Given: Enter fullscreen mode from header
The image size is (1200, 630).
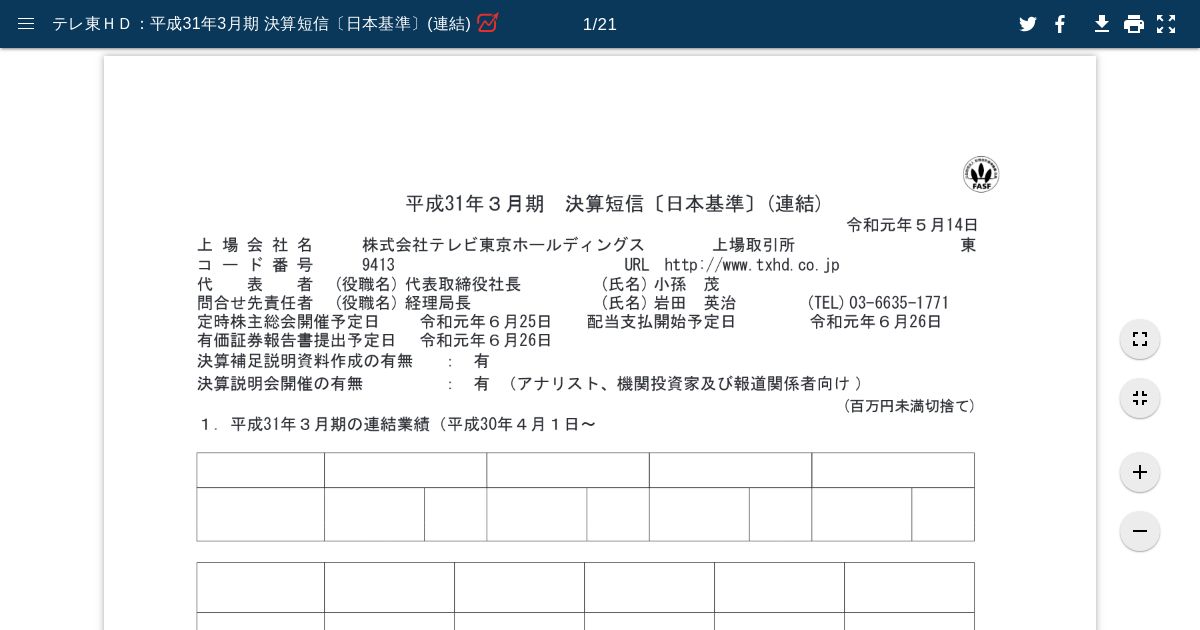Looking at the screenshot, I should coord(1166,24).
